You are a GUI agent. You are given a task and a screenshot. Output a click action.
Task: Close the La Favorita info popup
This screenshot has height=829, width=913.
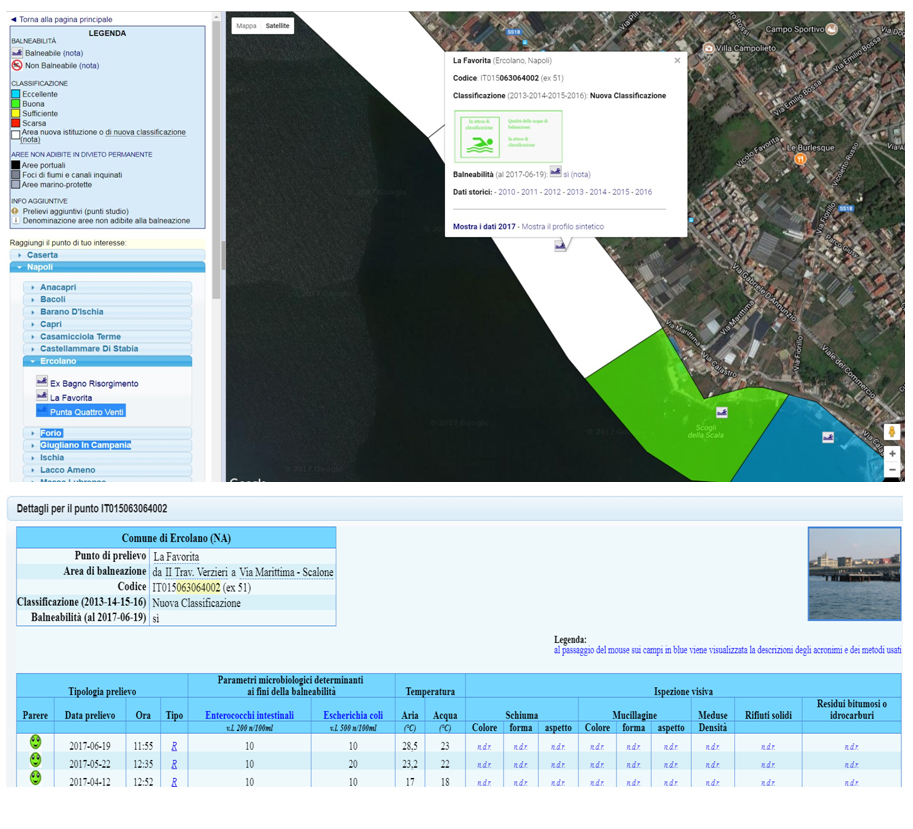click(x=677, y=61)
